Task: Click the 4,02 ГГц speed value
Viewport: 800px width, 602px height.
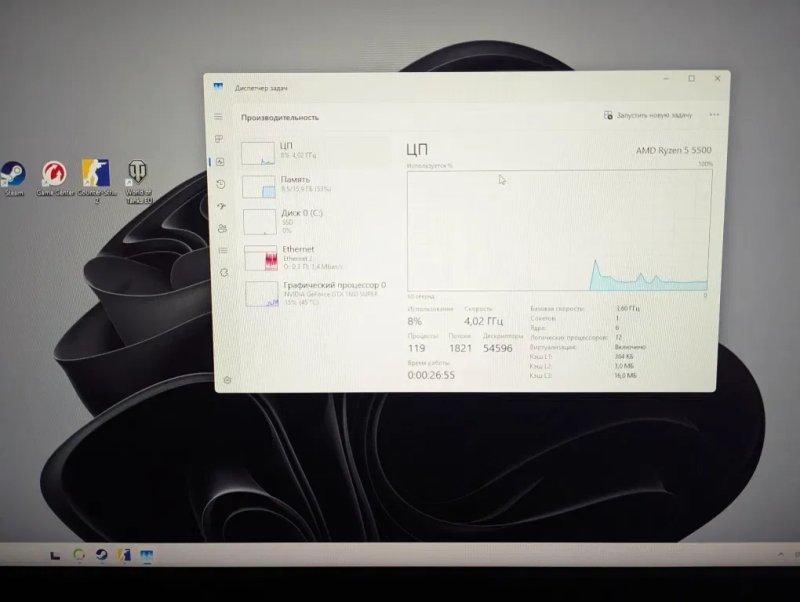Action: [x=483, y=321]
